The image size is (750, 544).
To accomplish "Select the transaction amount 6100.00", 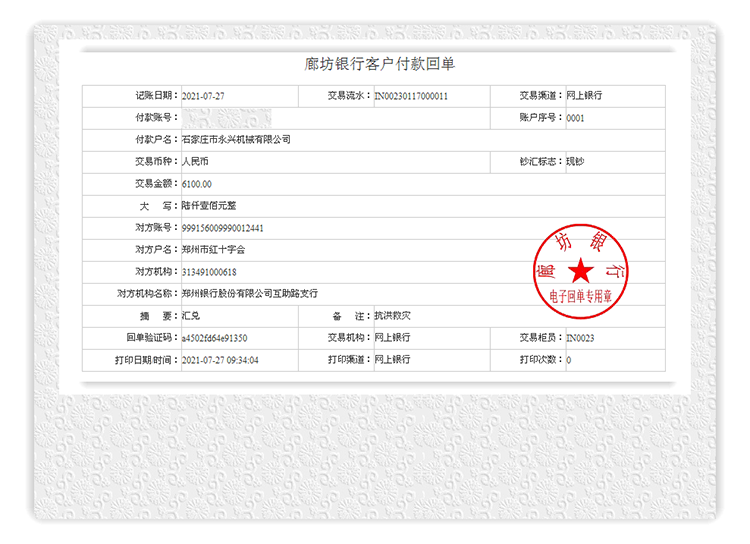I will pyautogui.click(x=197, y=183).
